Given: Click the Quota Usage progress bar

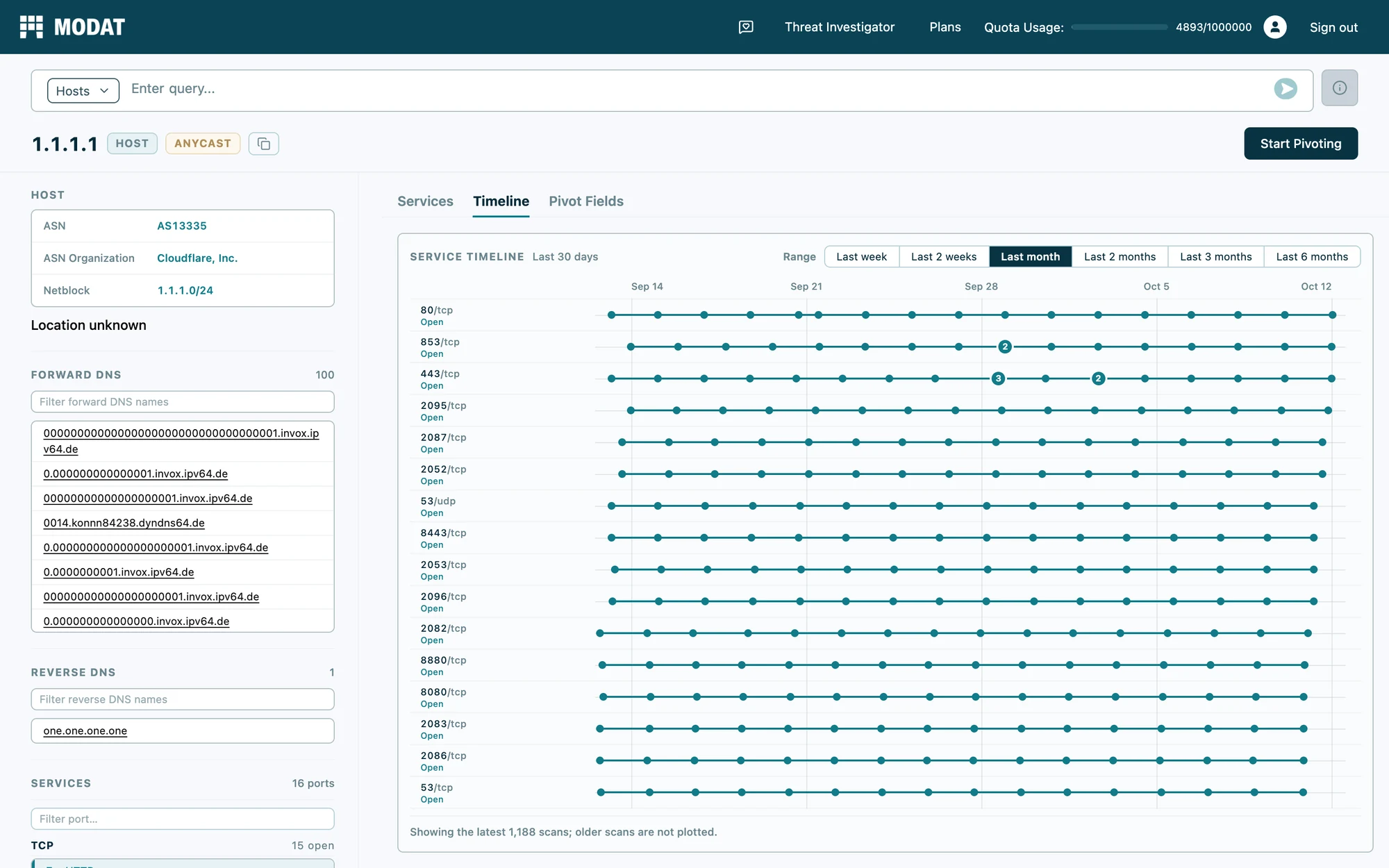Looking at the screenshot, I should tap(1120, 27).
